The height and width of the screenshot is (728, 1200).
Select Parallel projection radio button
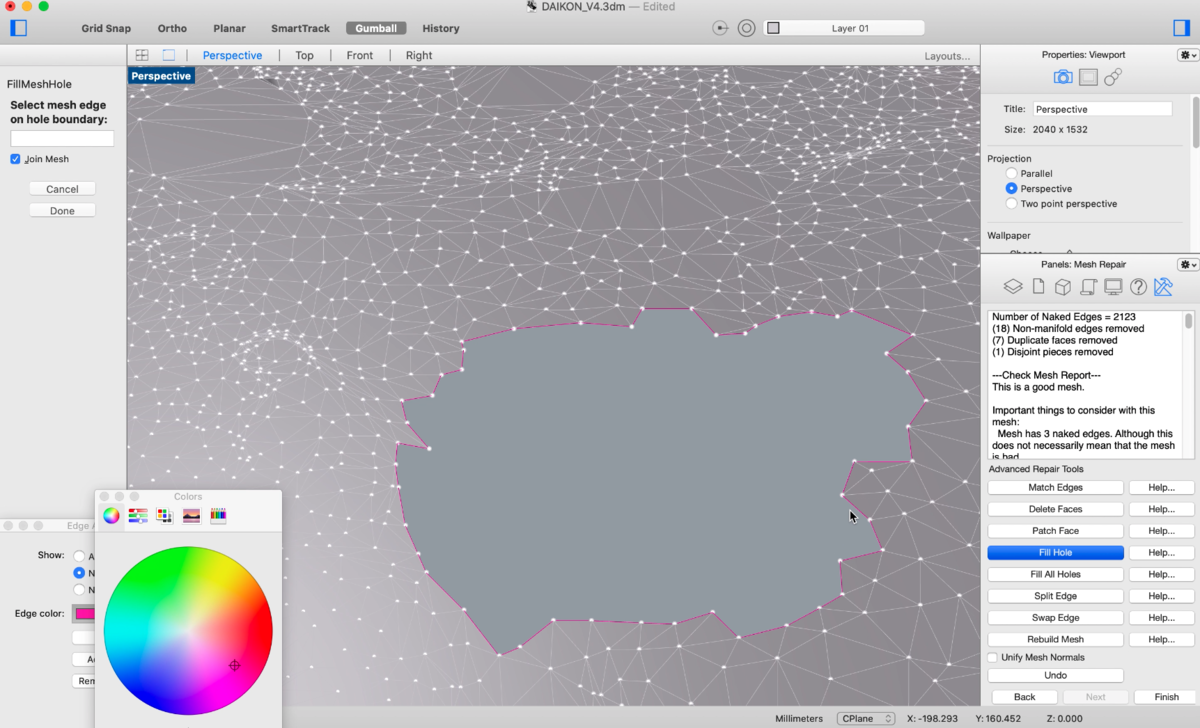[x=1011, y=174]
